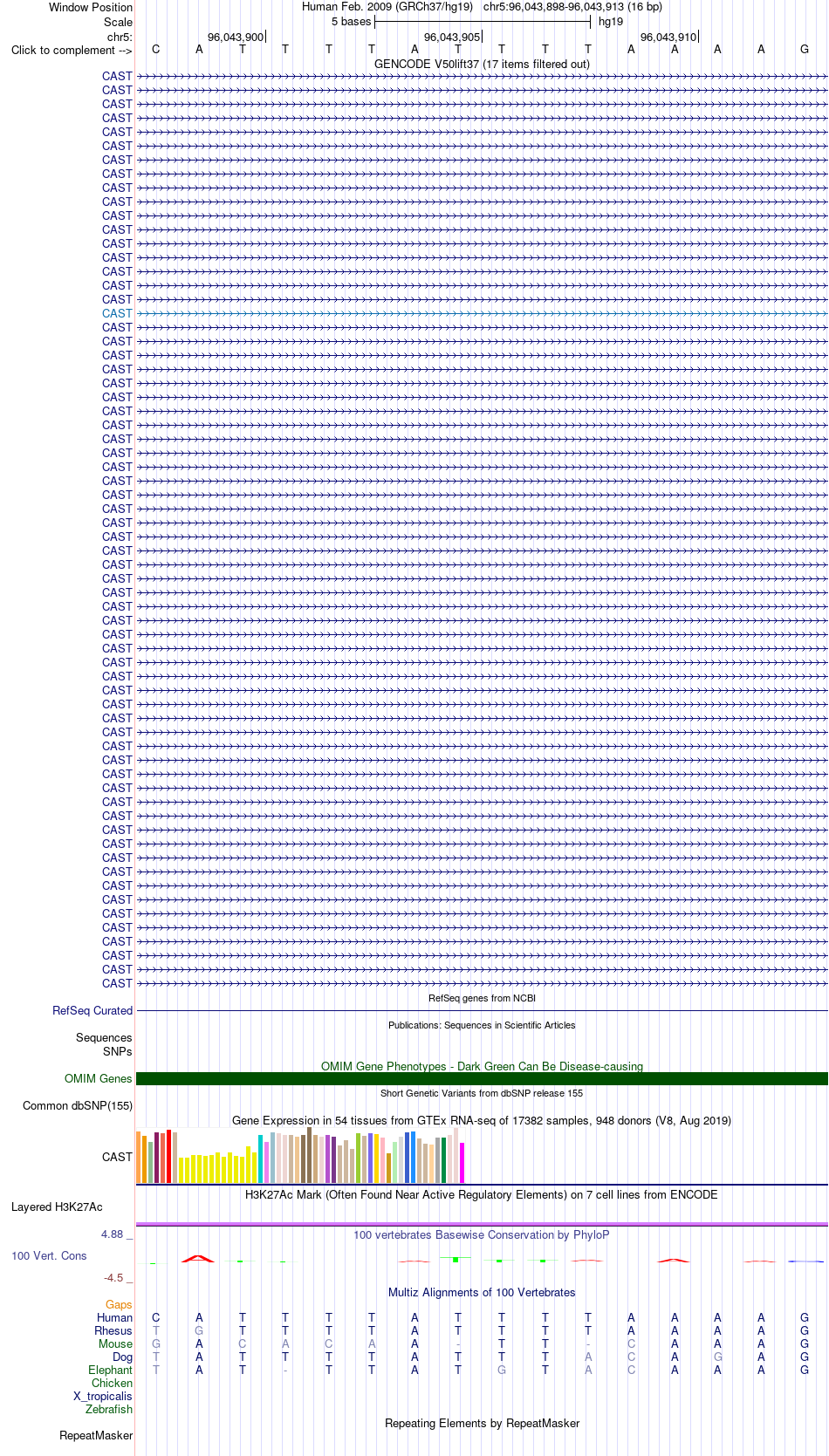Open the RepeatMasker track label
The image size is (829, 1456).
96,1435
